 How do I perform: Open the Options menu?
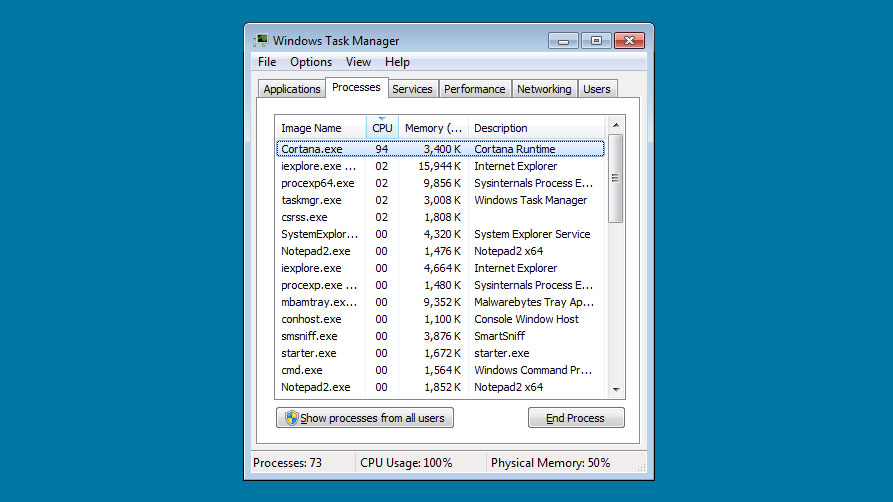tap(311, 62)
